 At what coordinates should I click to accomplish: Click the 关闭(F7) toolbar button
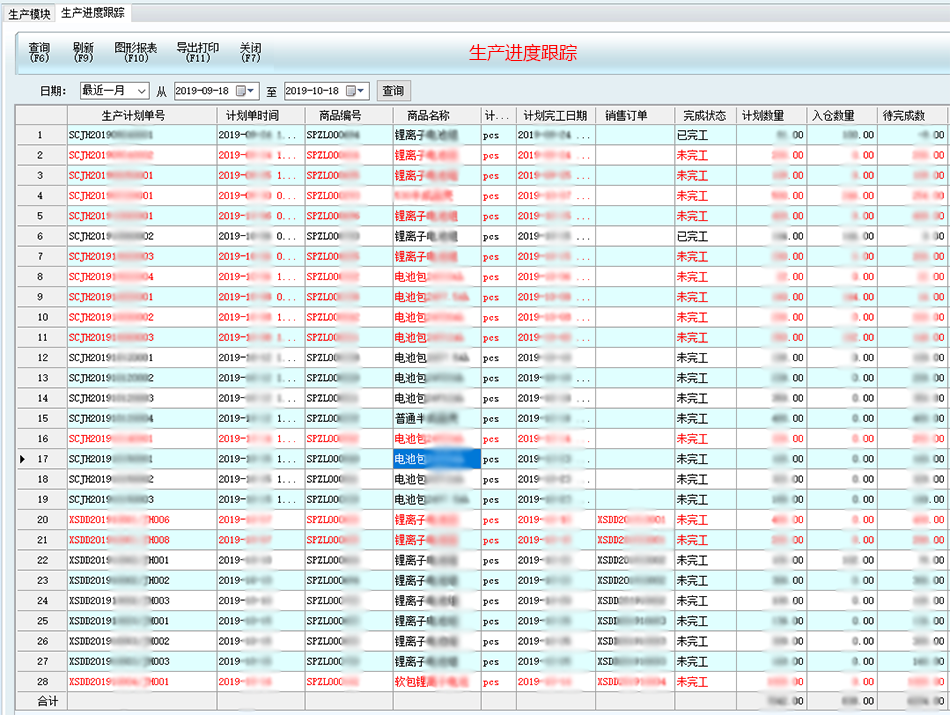(x=250, y=52)
